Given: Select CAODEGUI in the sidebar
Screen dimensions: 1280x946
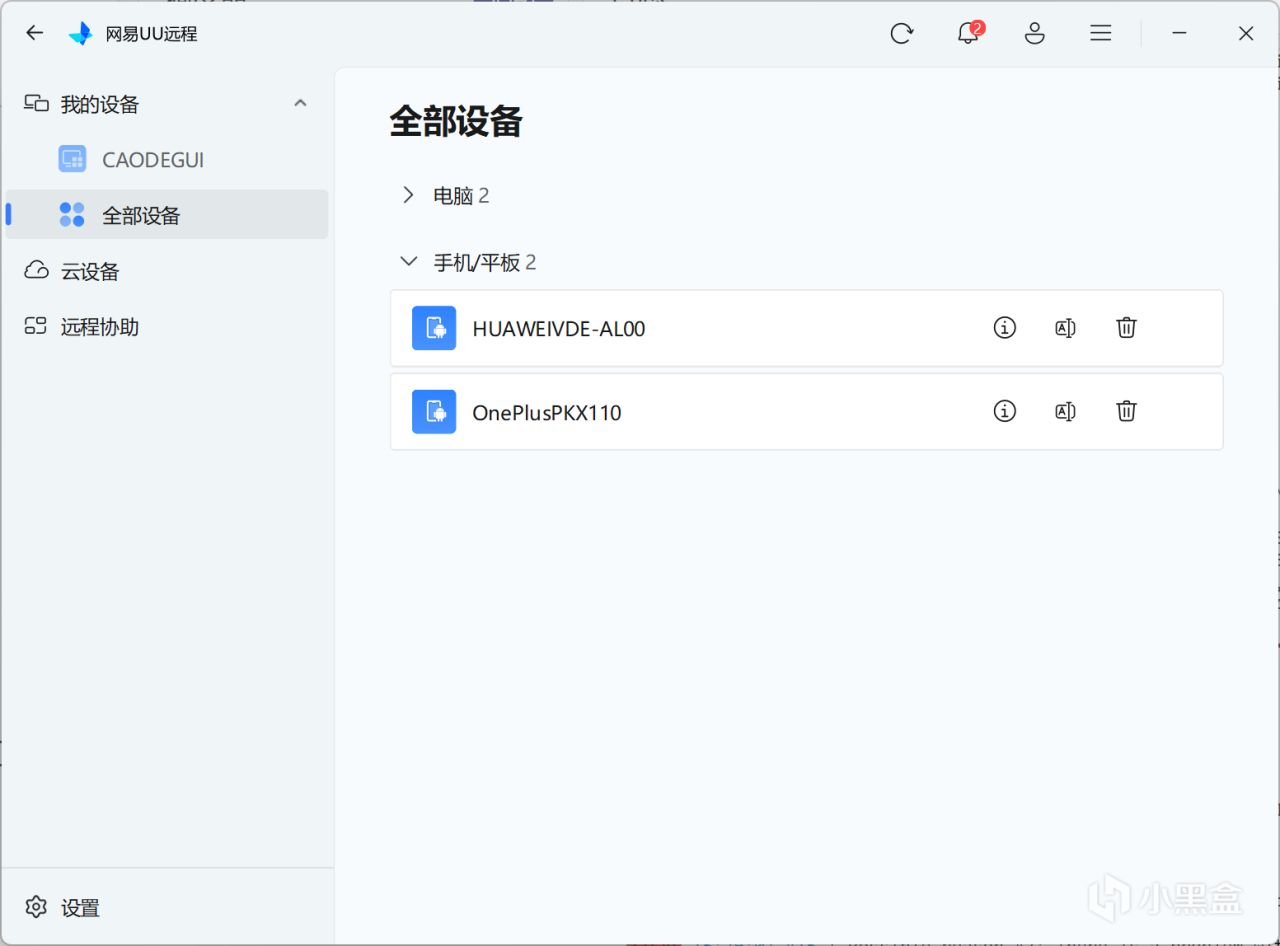Looking at the screenshot, I should click(167, 160).
